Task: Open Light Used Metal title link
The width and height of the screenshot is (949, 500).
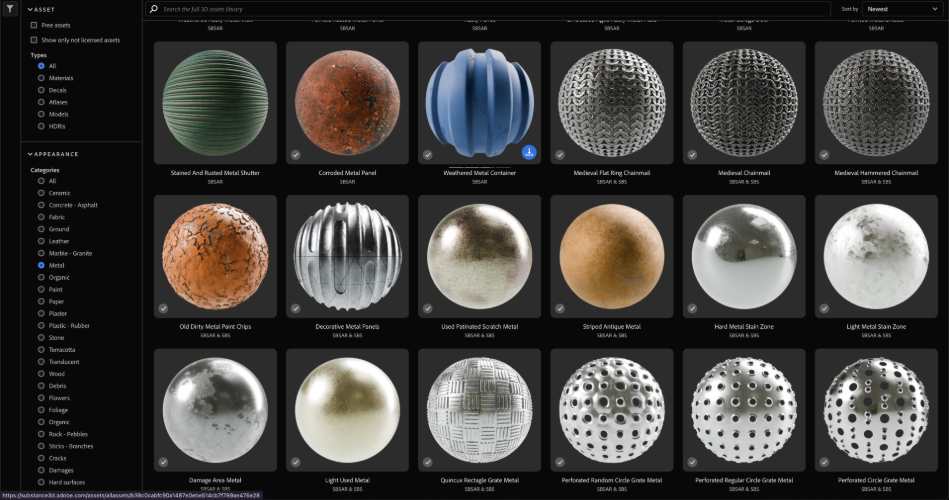Action: tap(347, 481)
